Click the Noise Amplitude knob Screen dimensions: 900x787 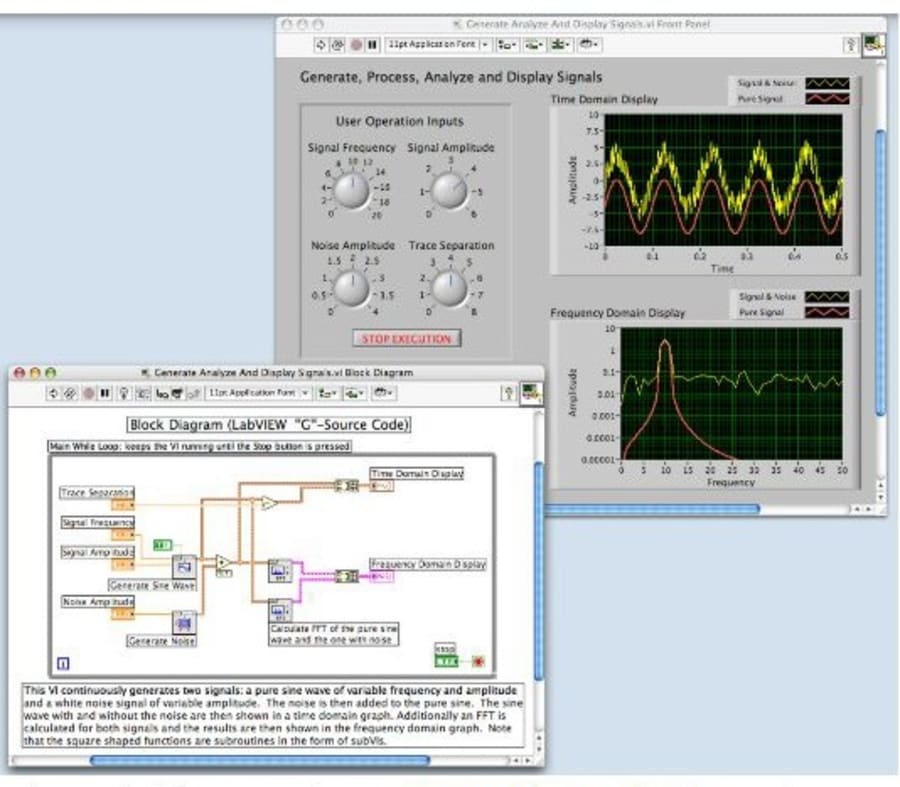click(352, 288)
